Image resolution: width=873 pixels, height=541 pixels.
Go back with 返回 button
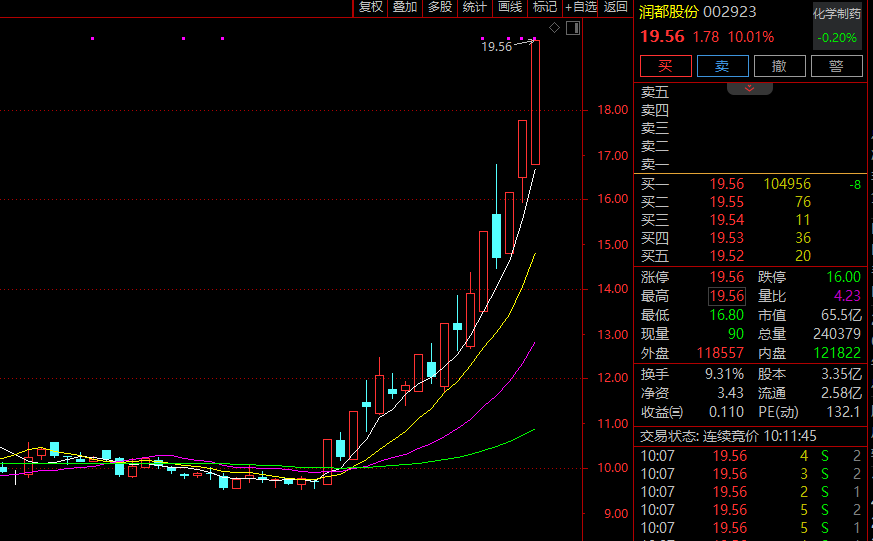(x=615, y=7)
